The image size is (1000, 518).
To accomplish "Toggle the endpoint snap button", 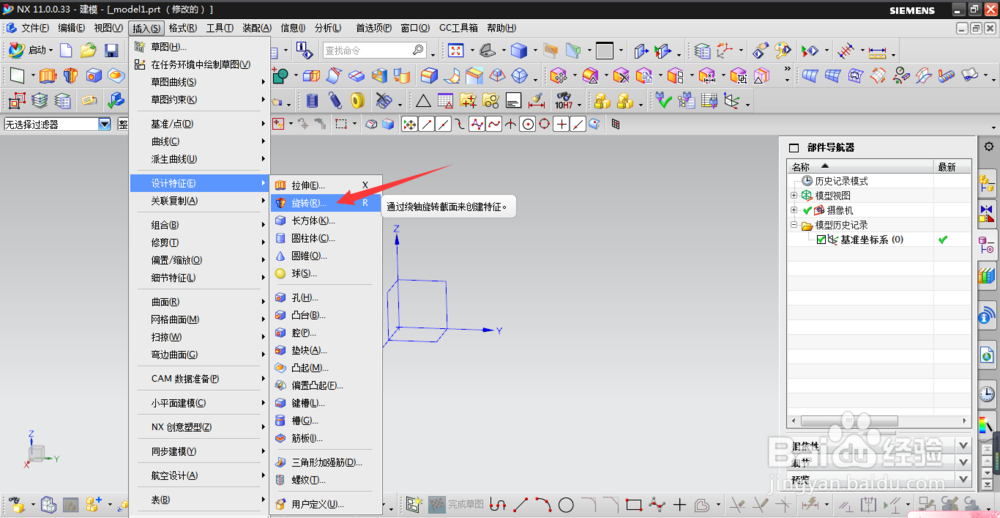I will (x=427, y=124).
